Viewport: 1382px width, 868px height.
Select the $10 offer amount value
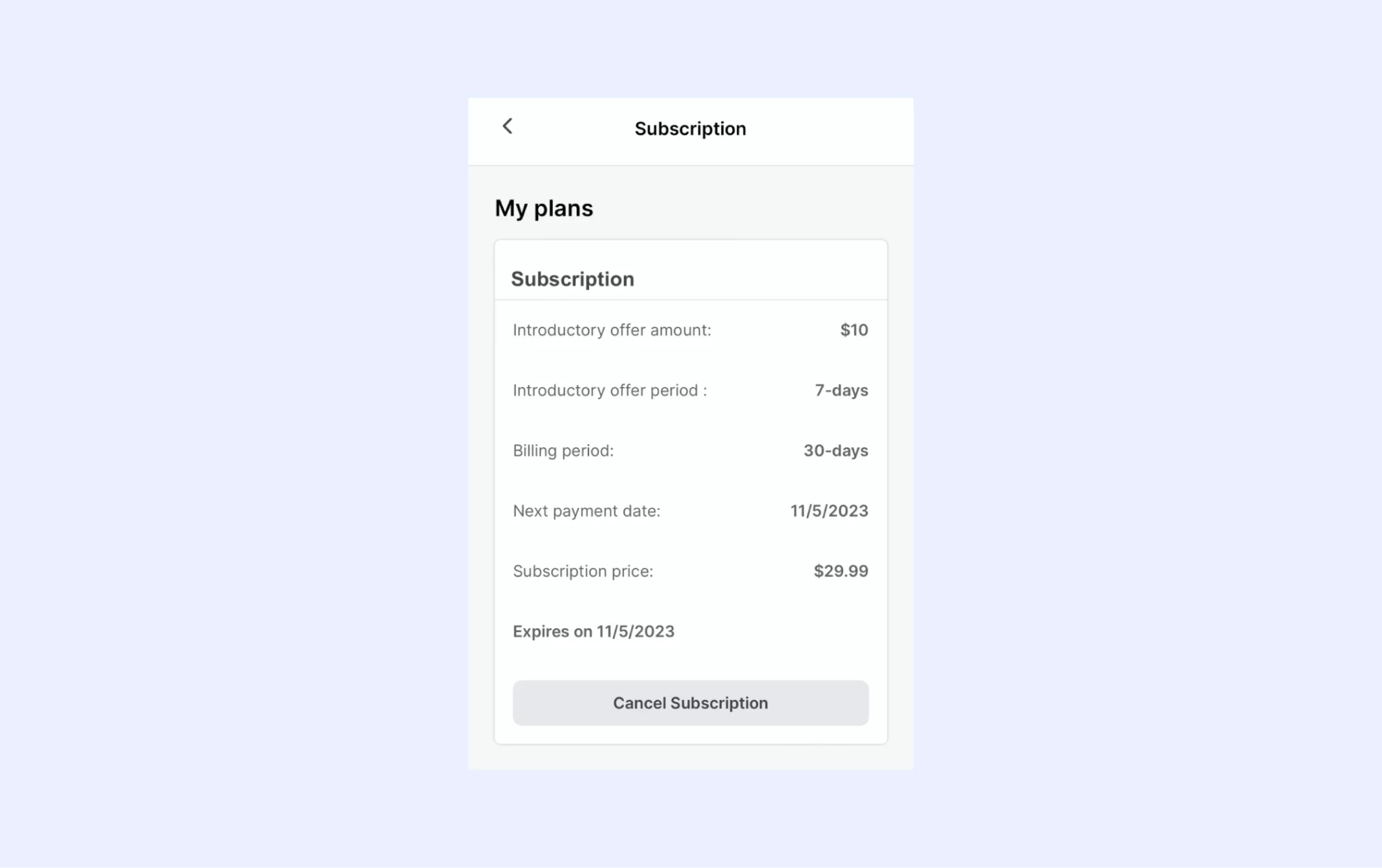(x=853, y=329)
